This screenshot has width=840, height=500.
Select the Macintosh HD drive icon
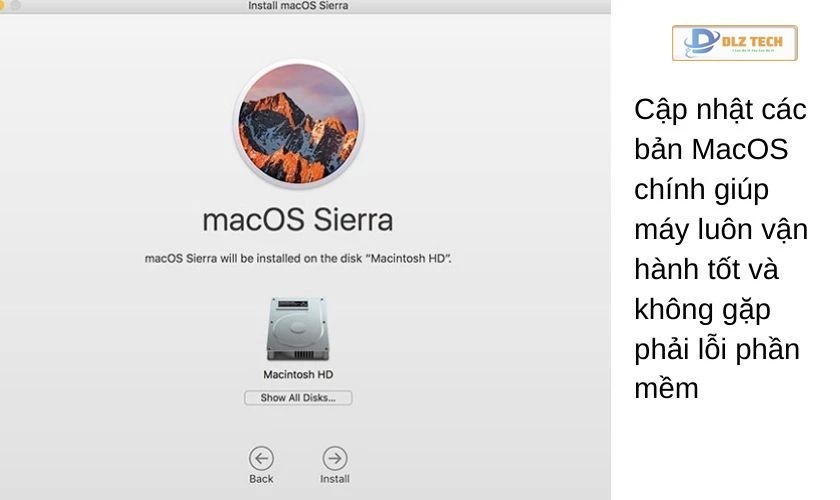click(297, 329)
